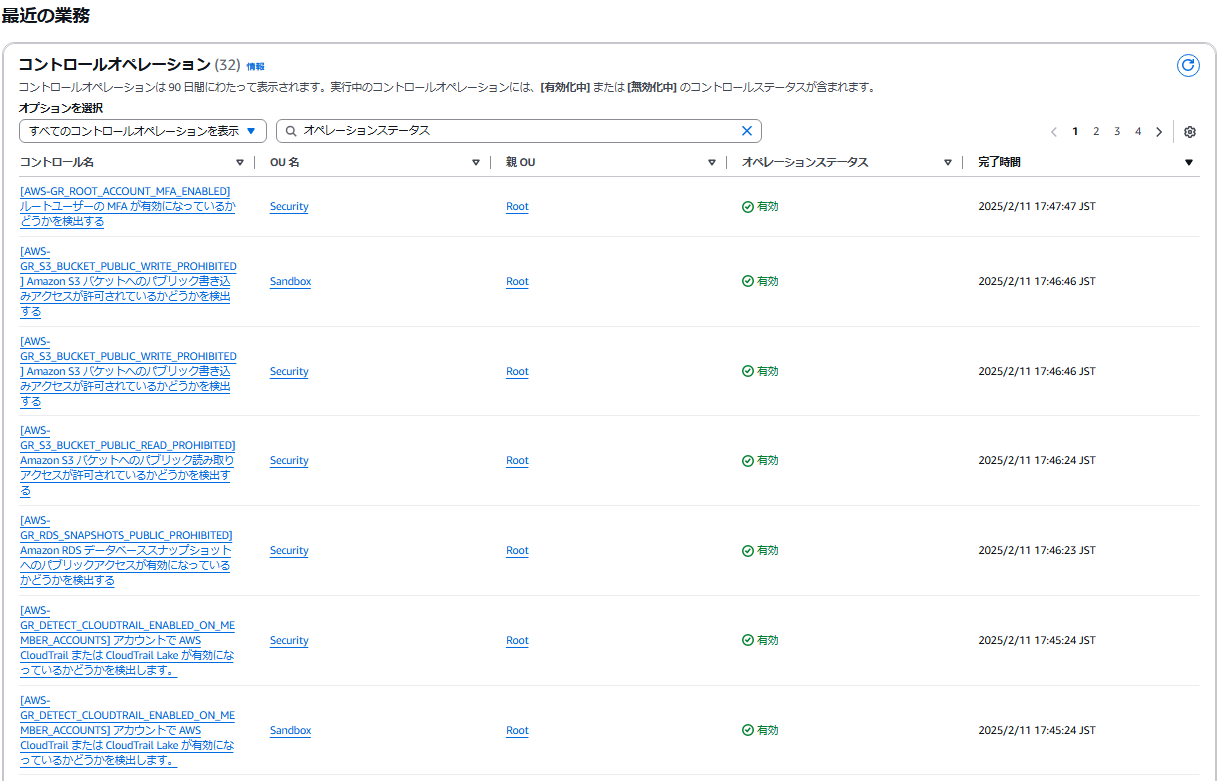Select page 1 in pagination
This screenshot has height=781, width=1227.
tap(1076, 132)
